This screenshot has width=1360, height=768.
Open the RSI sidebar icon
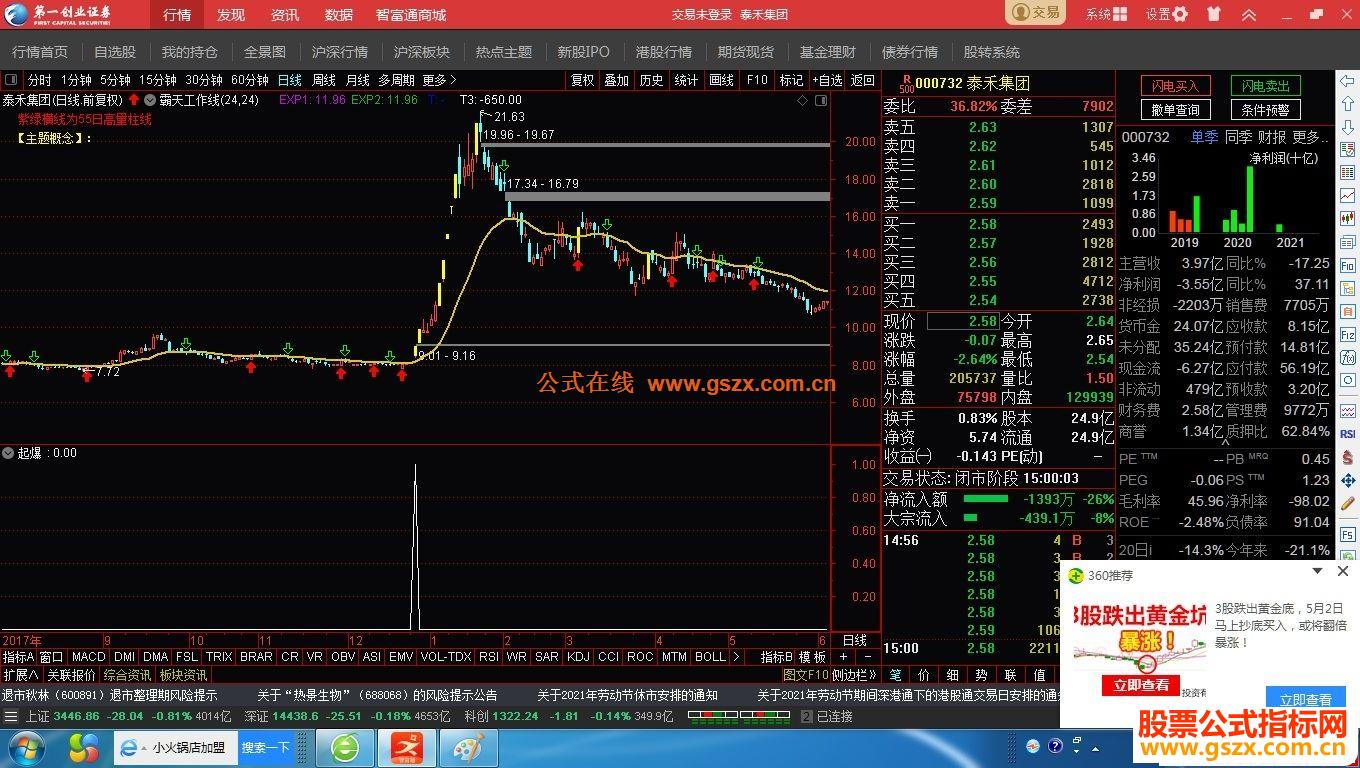(1347, 434)
